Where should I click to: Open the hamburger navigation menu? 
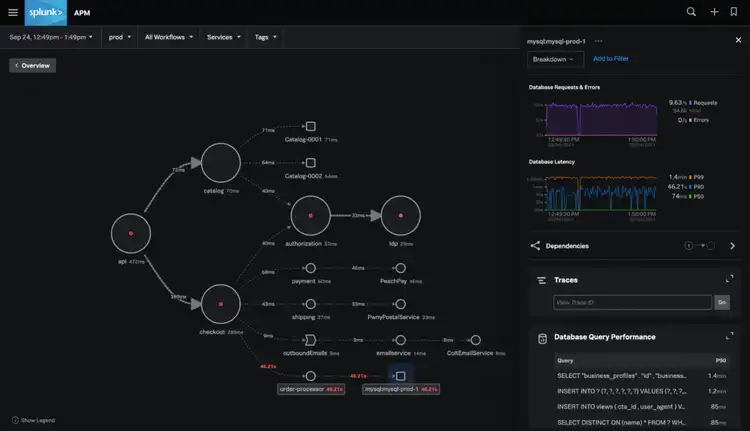(13, 12)
